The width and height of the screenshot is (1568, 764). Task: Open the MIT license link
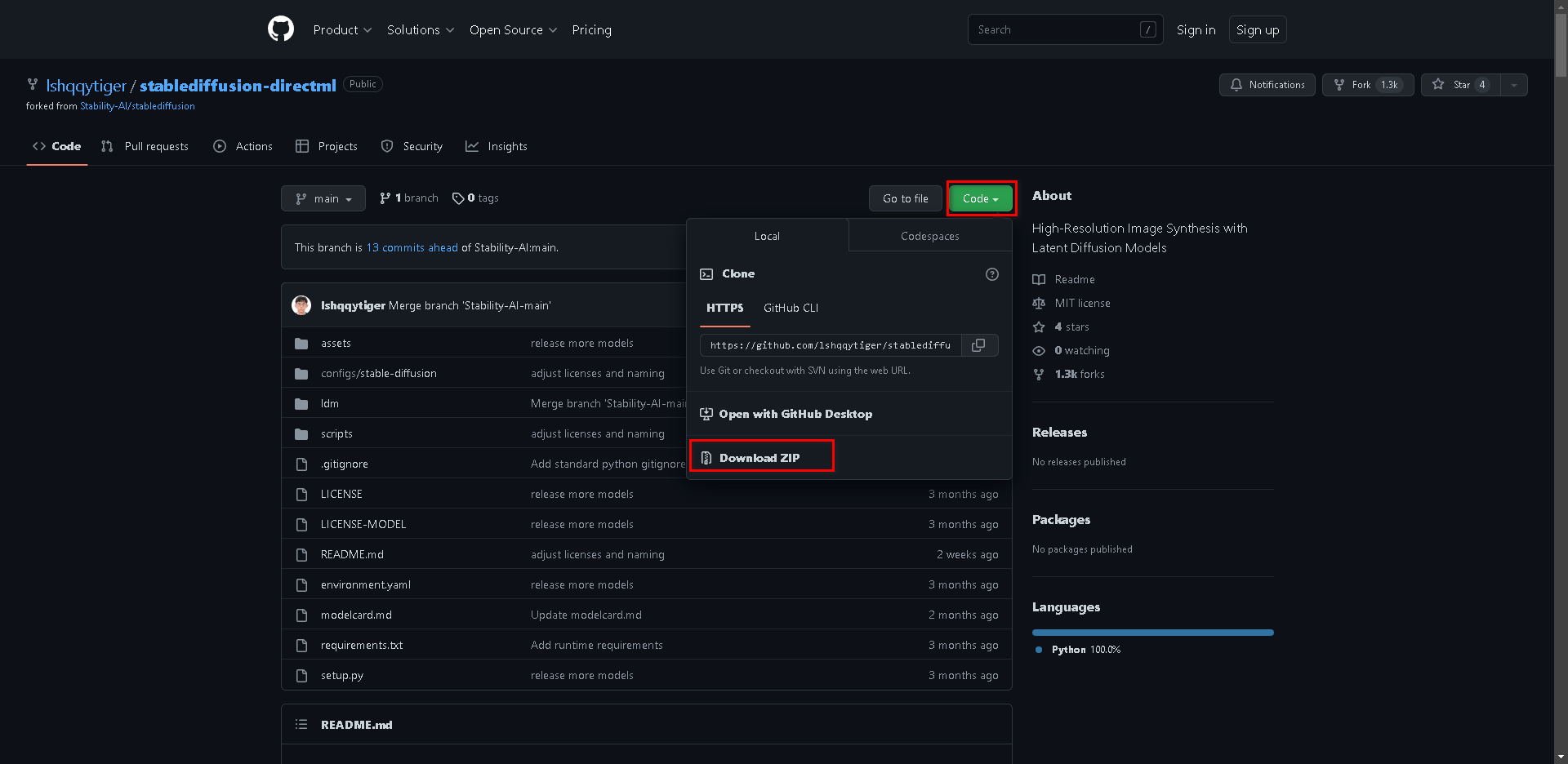pyautogui.click(x=1071, y=304)
